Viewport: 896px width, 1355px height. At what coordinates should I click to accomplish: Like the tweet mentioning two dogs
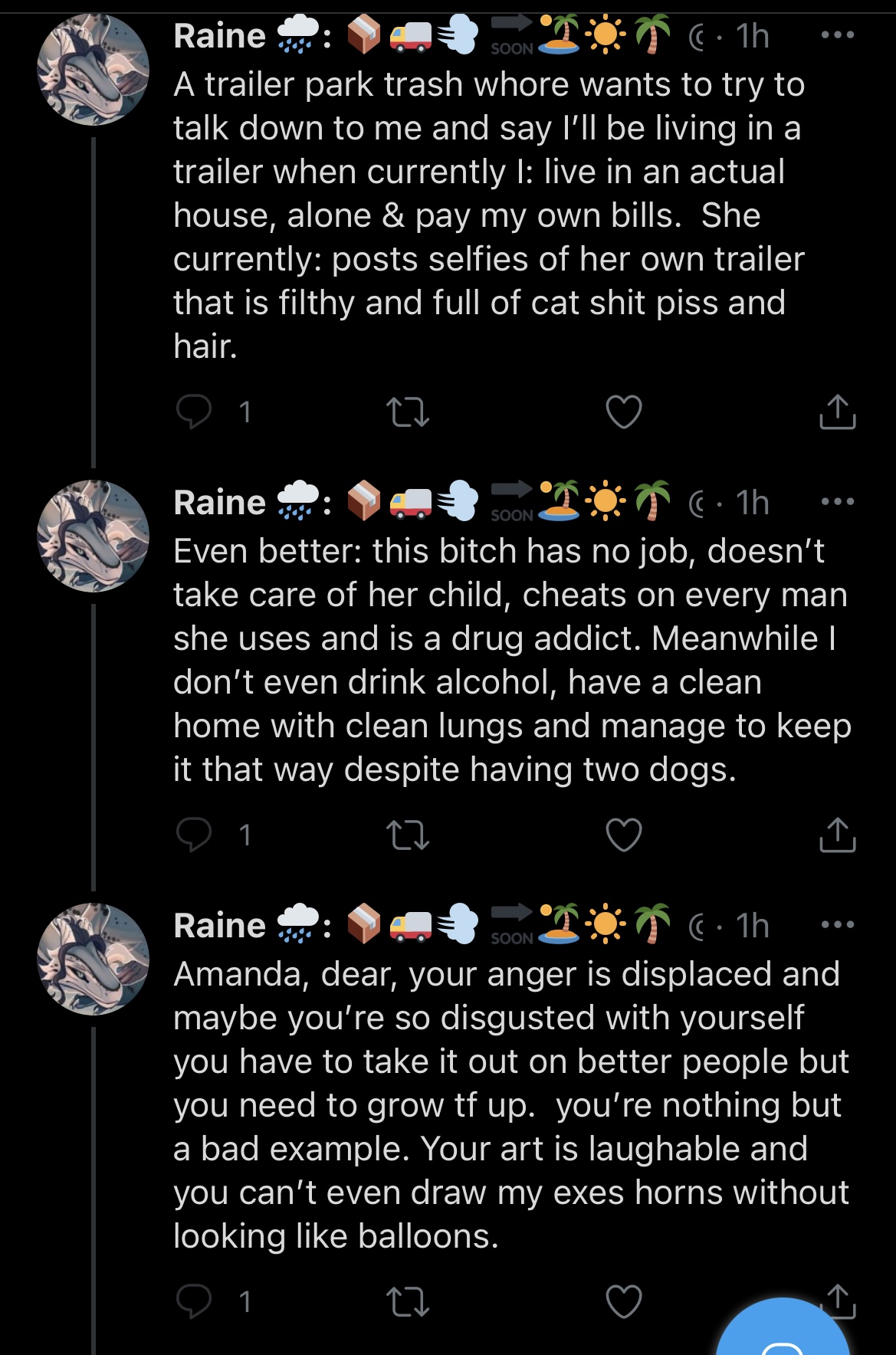coord(624,835)
